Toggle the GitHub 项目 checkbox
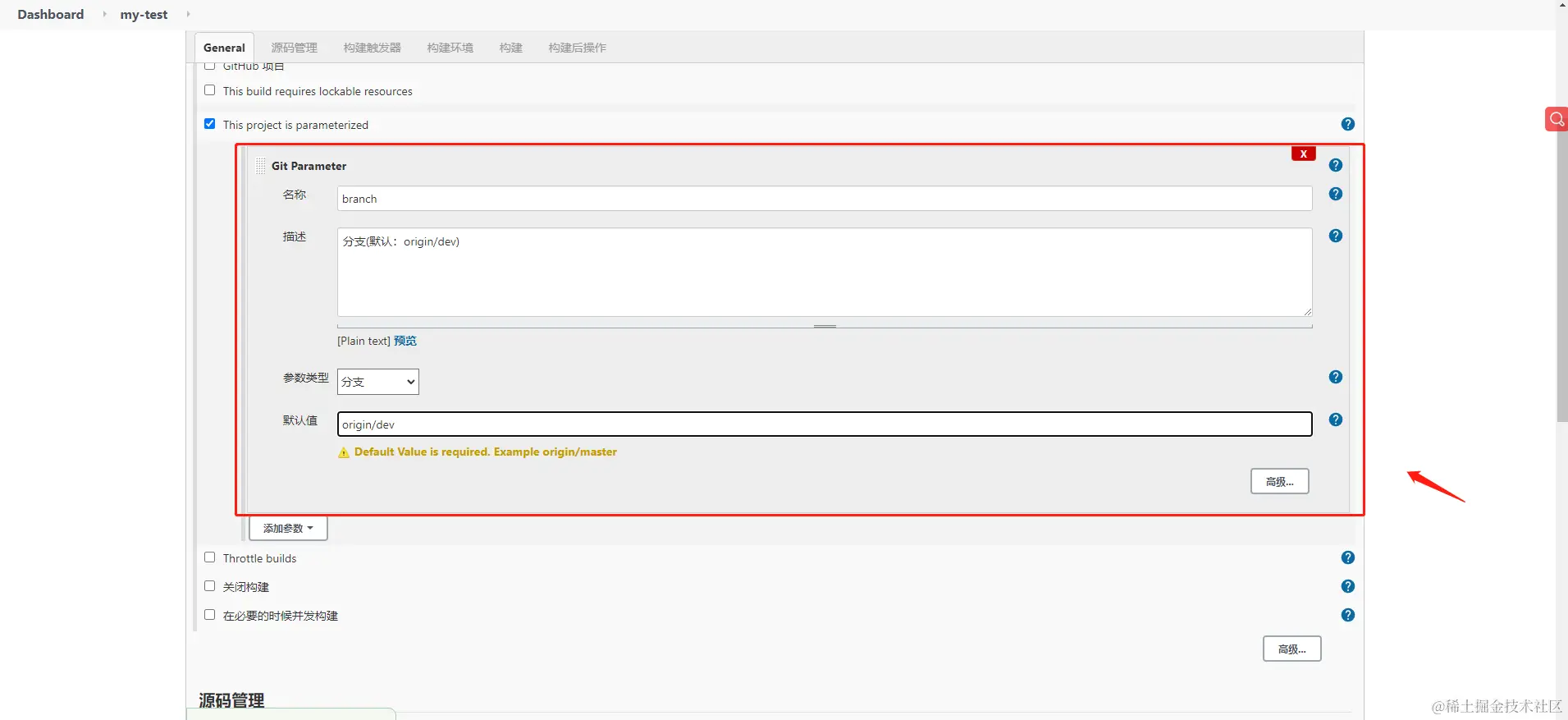This screenshot has width=1568, height=720. click(210, 65)
